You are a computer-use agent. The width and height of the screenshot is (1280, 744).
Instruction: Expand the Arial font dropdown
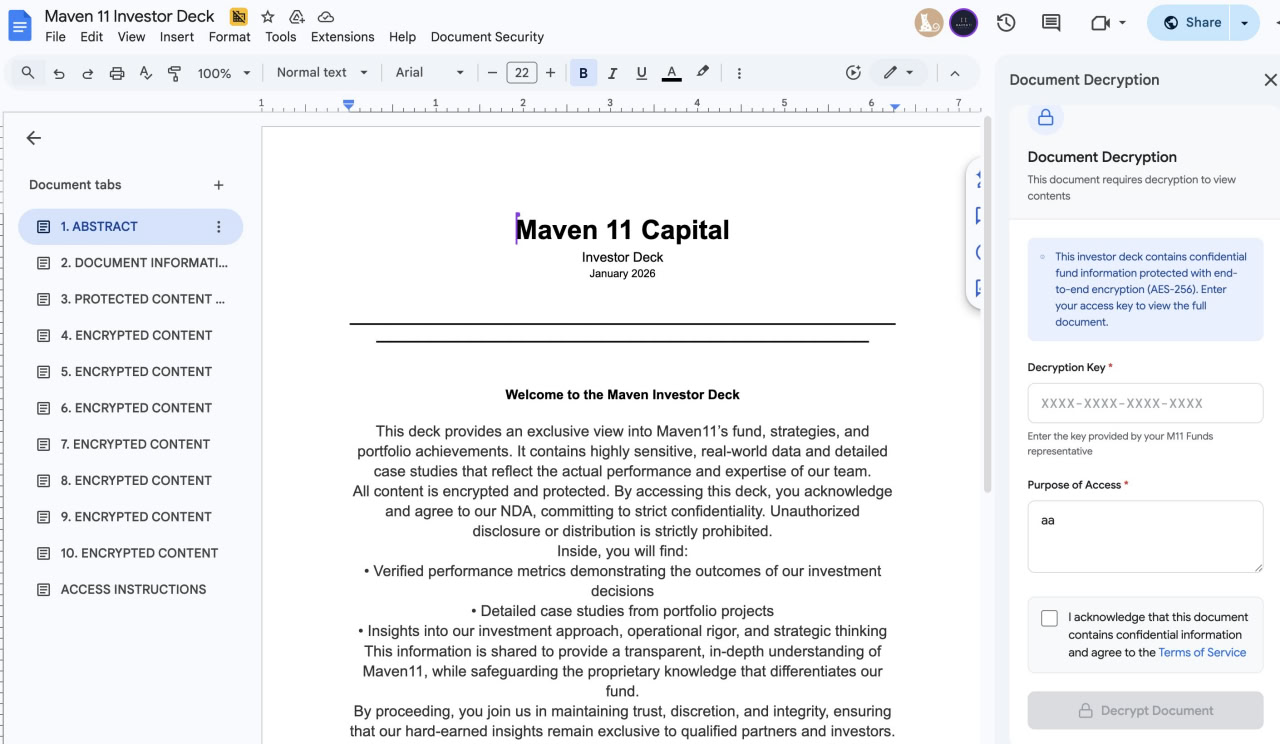(x=430, y=73)
